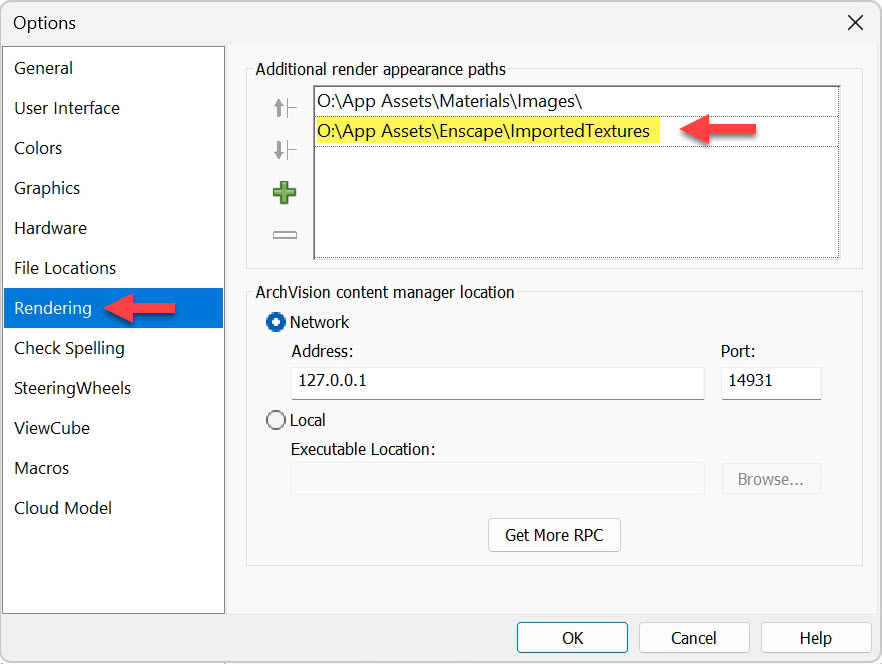
Task: Edit the network Address field
Action: [x=497, y=383]
